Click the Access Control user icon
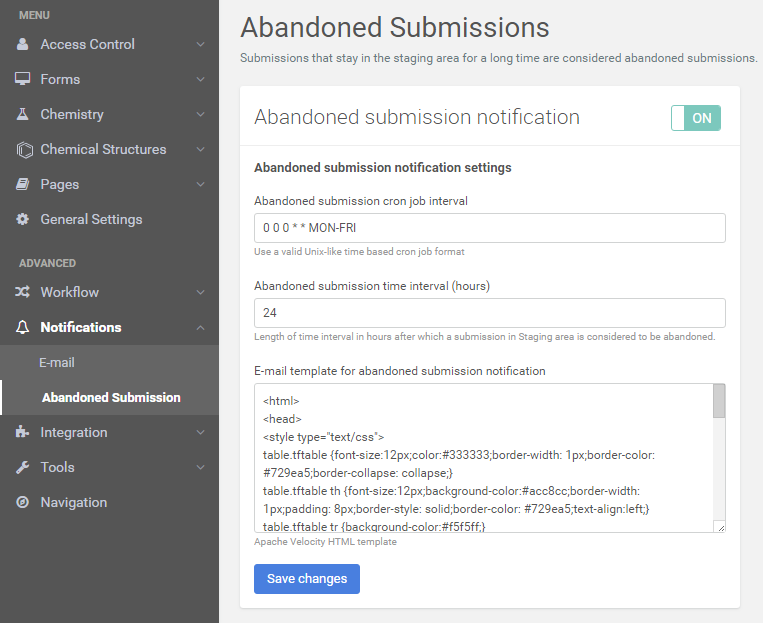Screen dimensions: 763x623 (22, 44)
